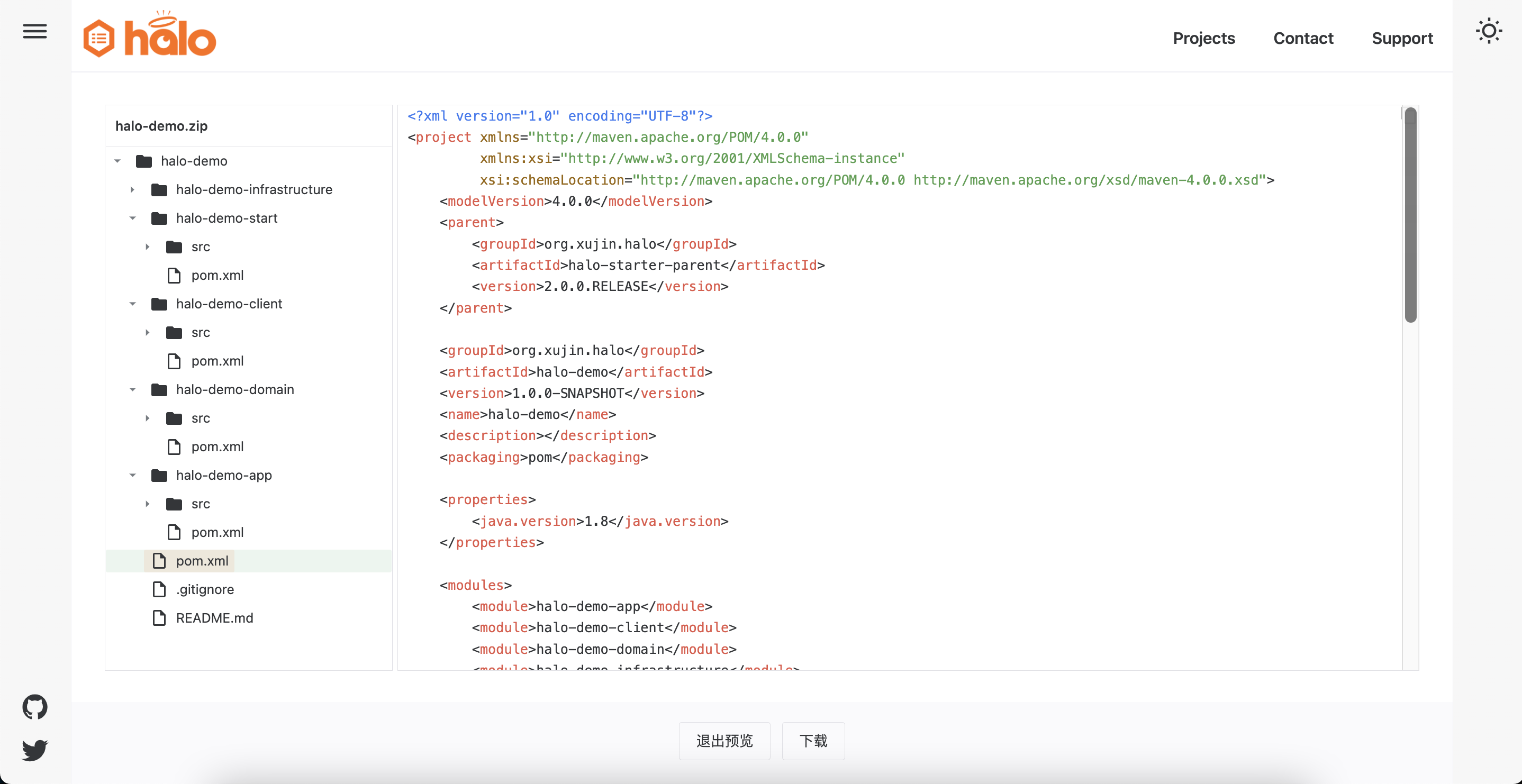
Task: Click the halo-demo-start folder icon
Action: coord(159,218)
